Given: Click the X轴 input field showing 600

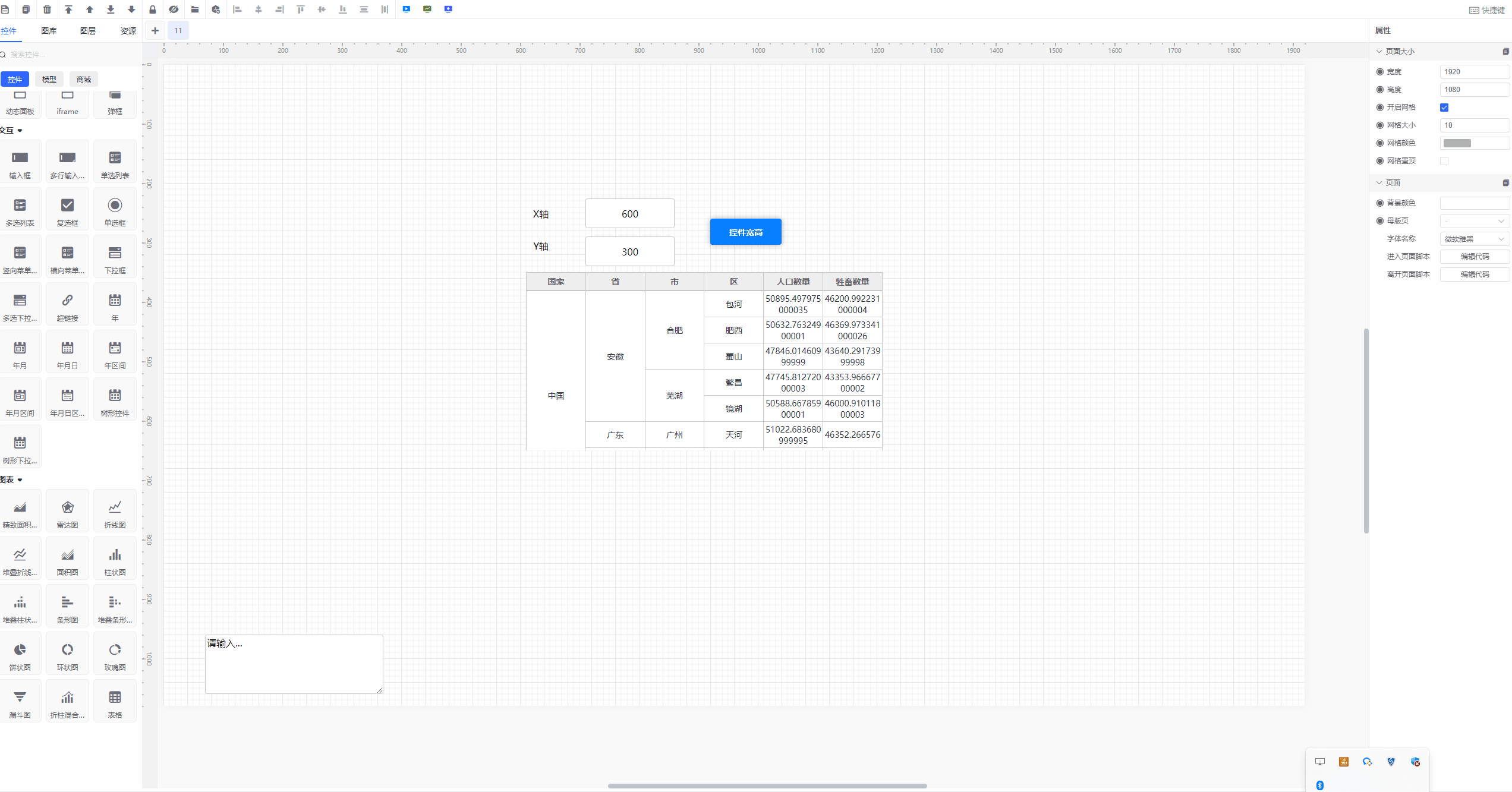Looking at the screenshot, I should [629, 214].
